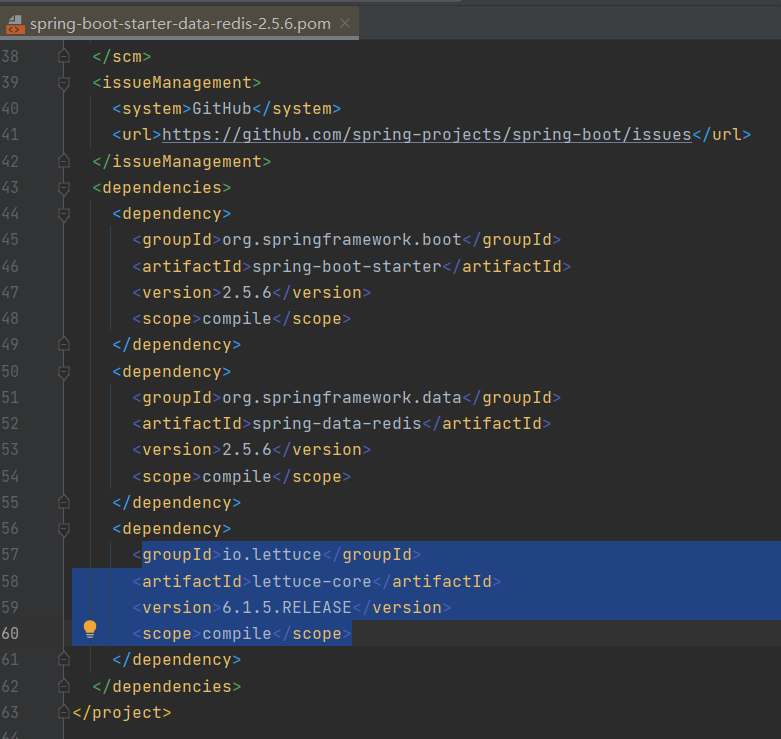Click the fold end marker on line 61
The width and height of the screenshot is (781, 739).
(x=64, y=659)
